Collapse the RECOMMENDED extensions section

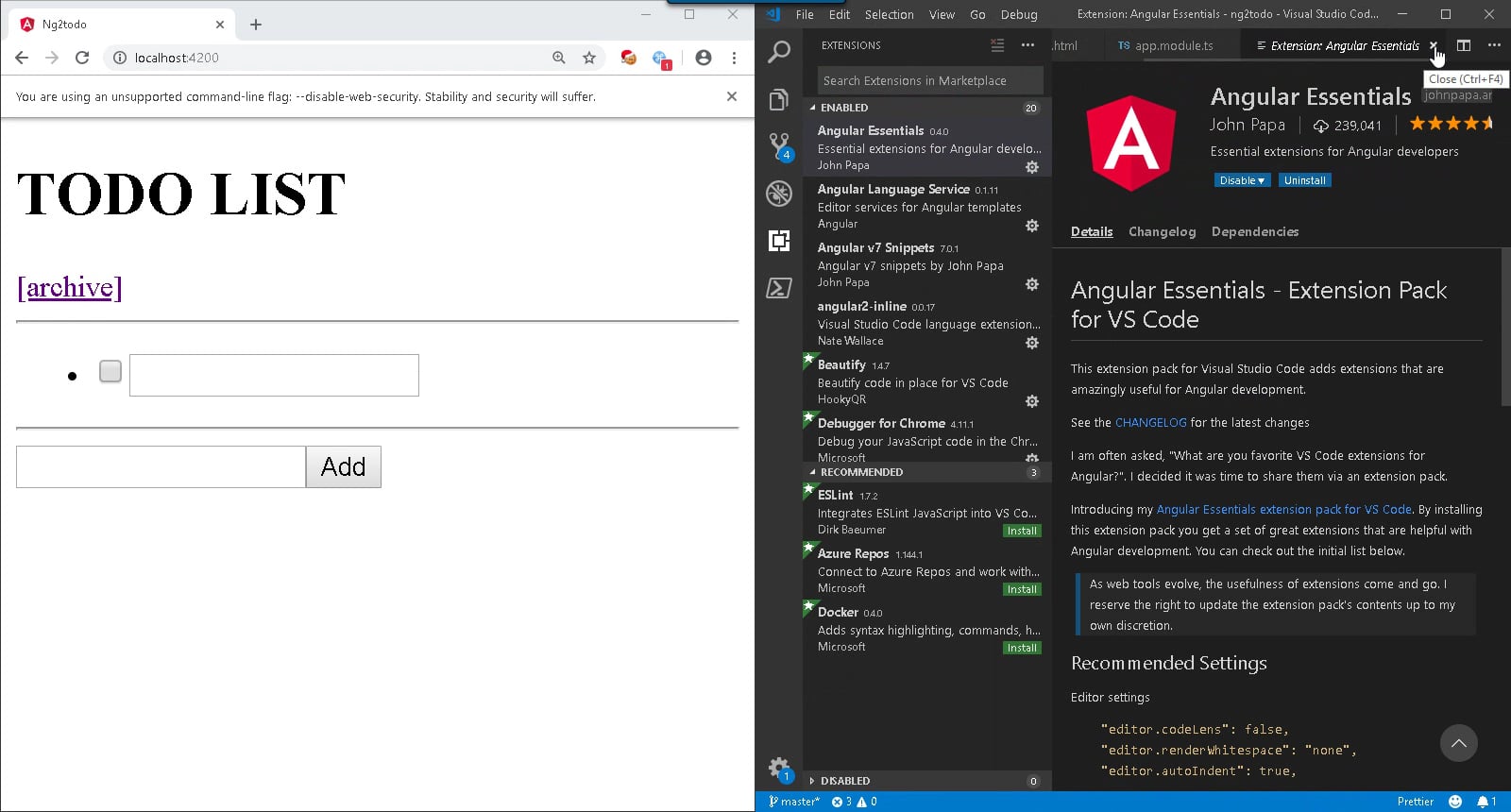point(925,472)
